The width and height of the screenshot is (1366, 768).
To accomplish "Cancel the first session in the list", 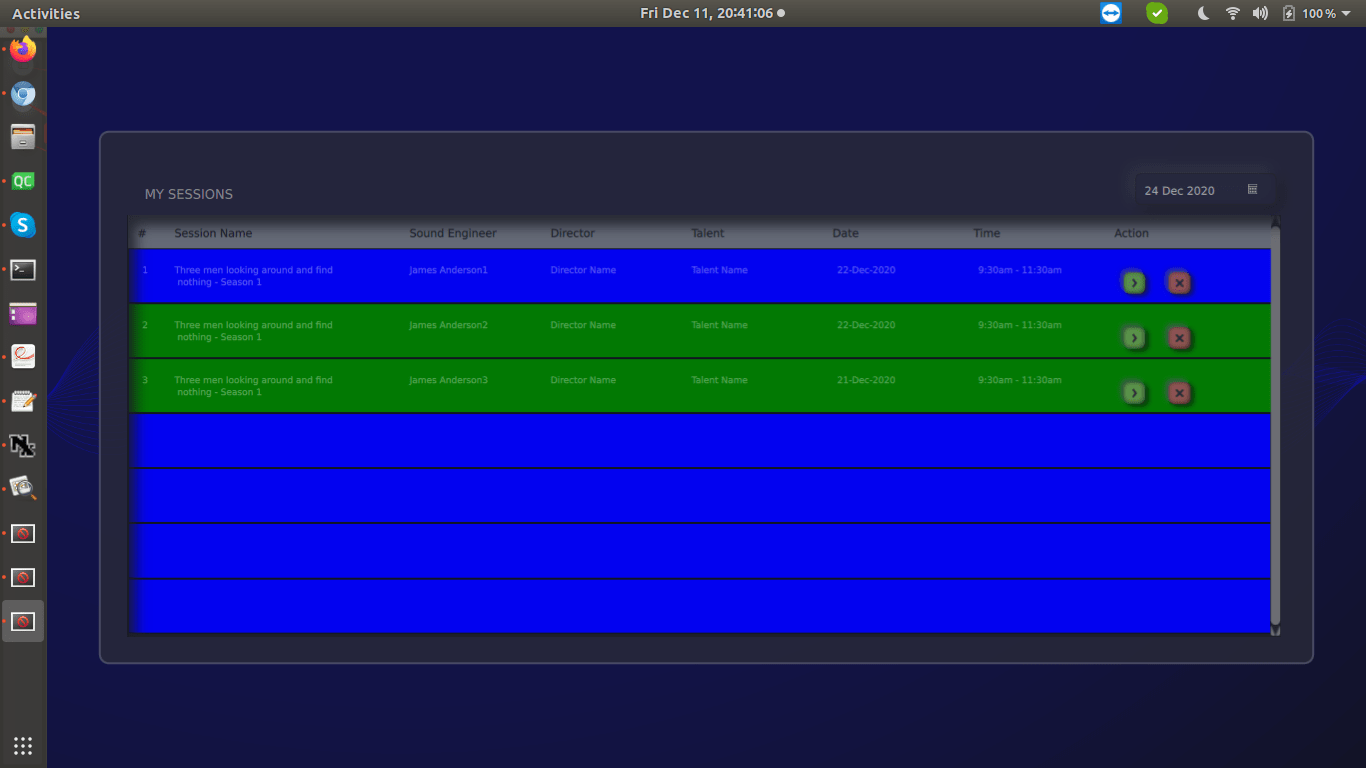I will (1179, 283).
